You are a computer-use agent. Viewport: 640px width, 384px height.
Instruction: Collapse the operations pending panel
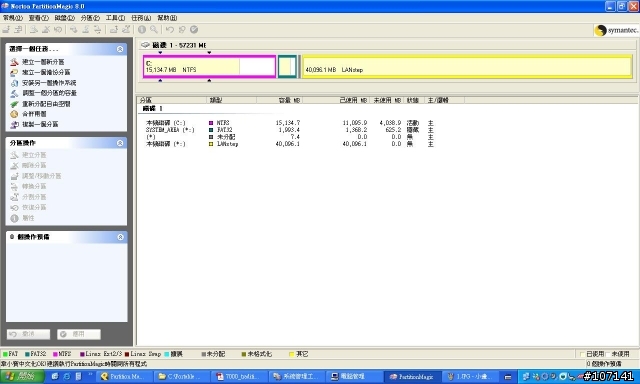click(x=120, y=237)
